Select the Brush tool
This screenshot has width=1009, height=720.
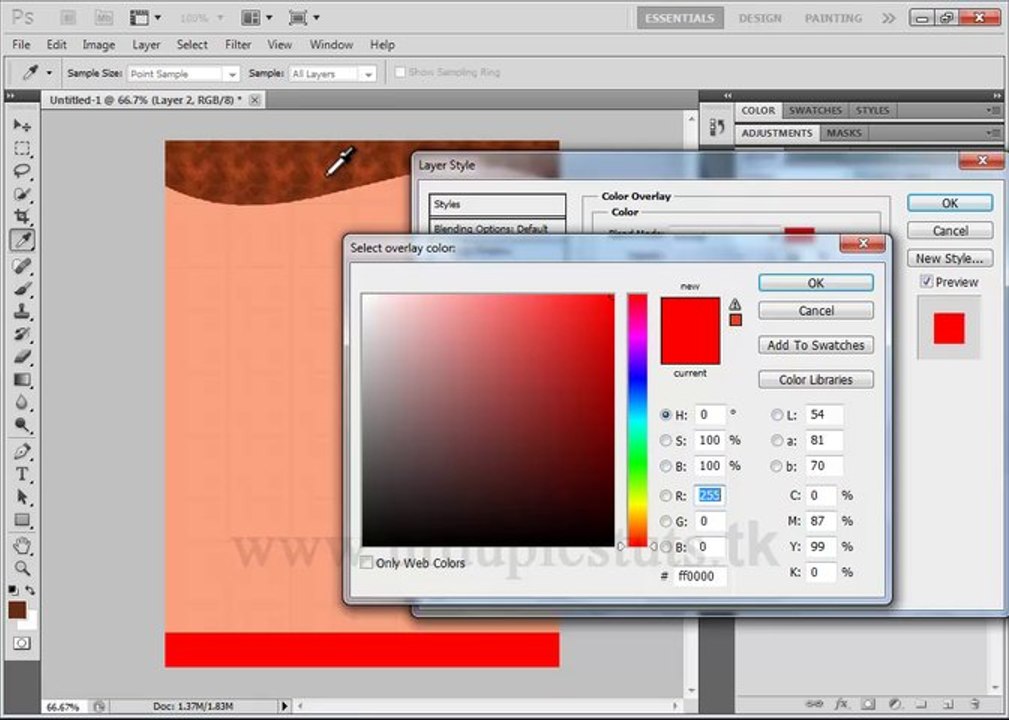pos(22,288)
